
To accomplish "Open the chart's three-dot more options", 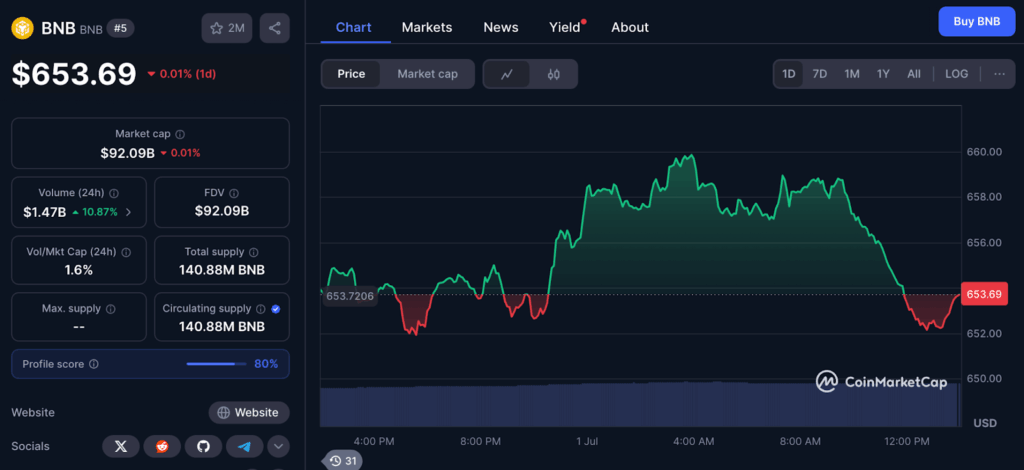I will coord(999,74).
